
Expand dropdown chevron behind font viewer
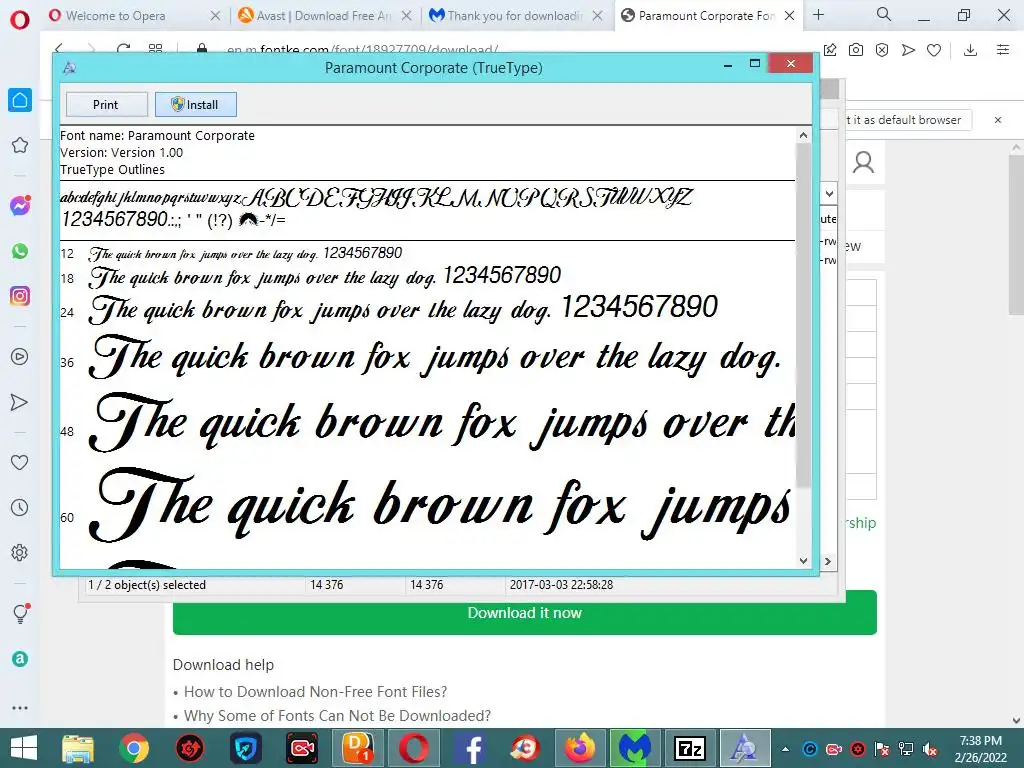[x=829, y=194]
